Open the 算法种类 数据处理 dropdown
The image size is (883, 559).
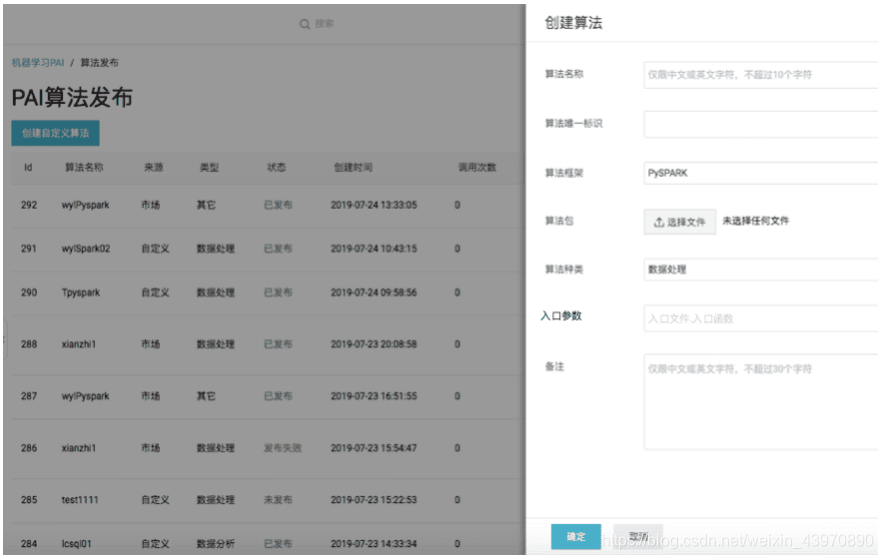(x=760, y=270)
